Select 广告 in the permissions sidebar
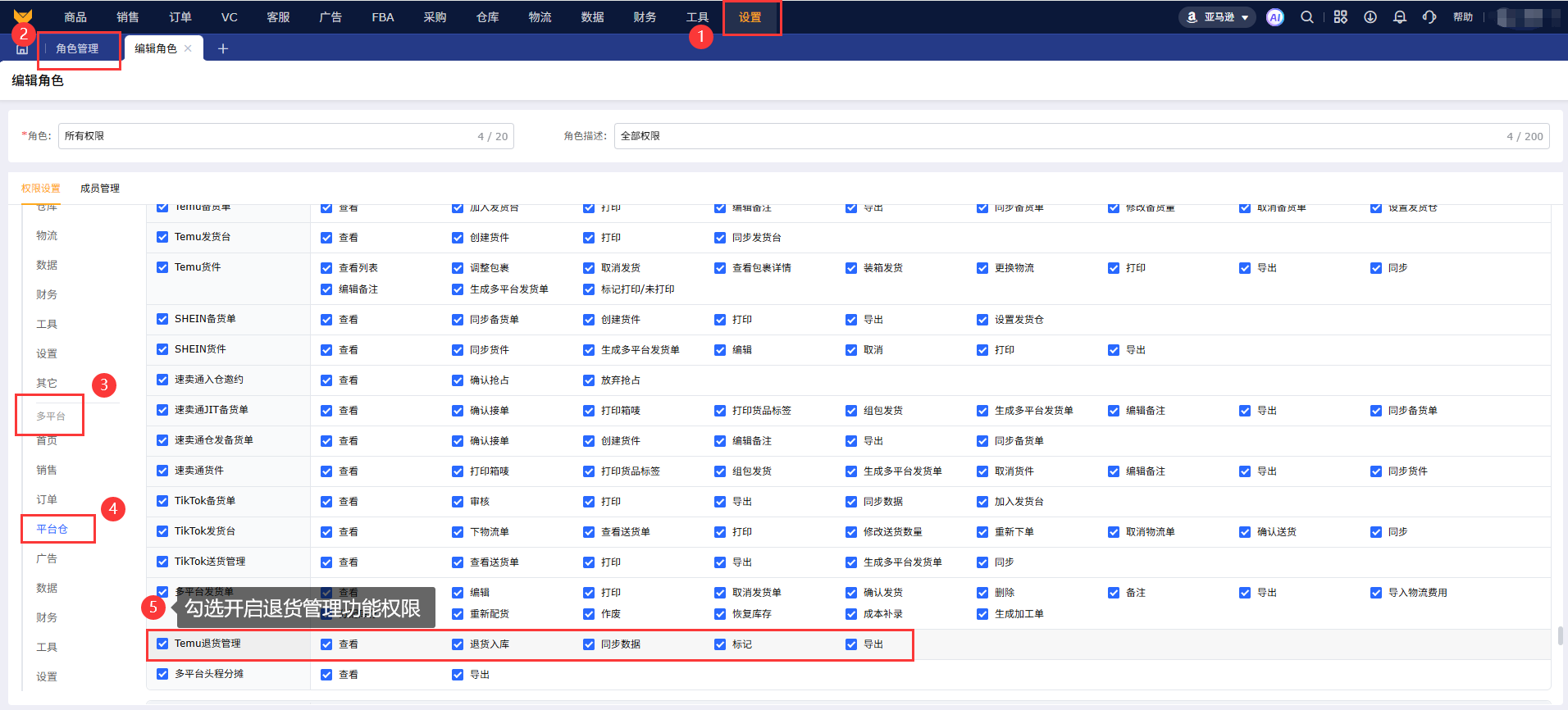The width and height of the screenshot is (1568, 710). point(47,559)
